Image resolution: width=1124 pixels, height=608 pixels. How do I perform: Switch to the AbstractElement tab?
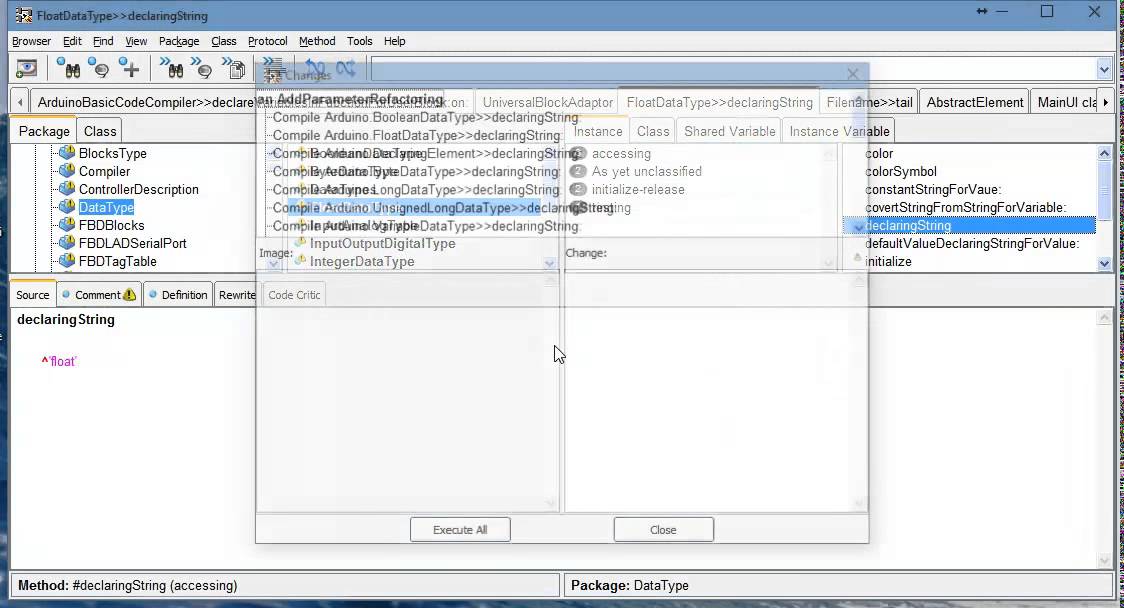[975, 102]
